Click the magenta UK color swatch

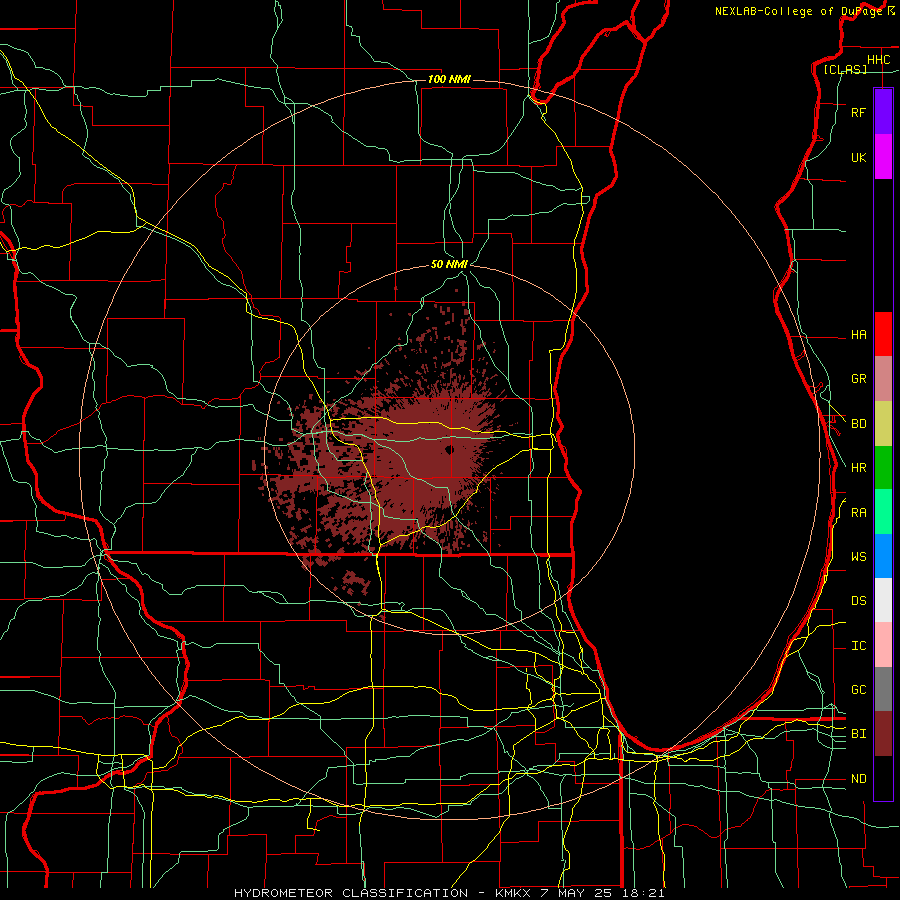coord(883,157)
